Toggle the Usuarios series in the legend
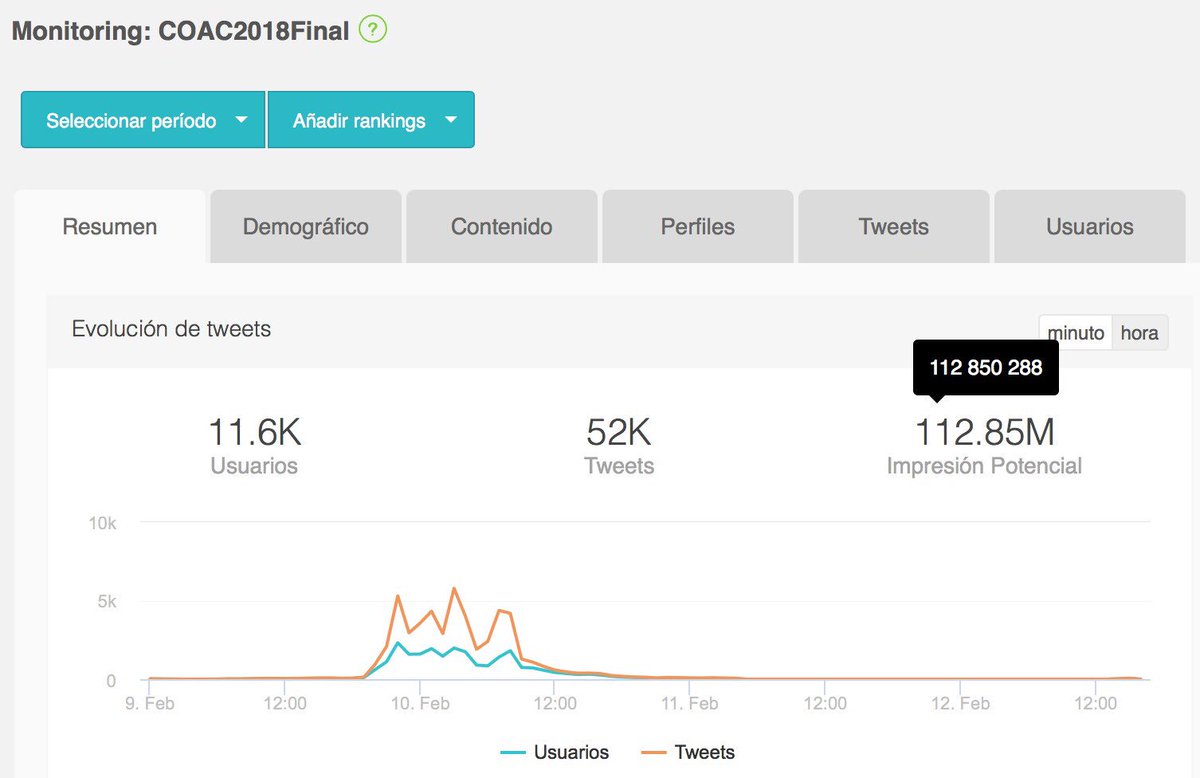The height and width of the screenshot is (778, 1200). click(555, 752)
